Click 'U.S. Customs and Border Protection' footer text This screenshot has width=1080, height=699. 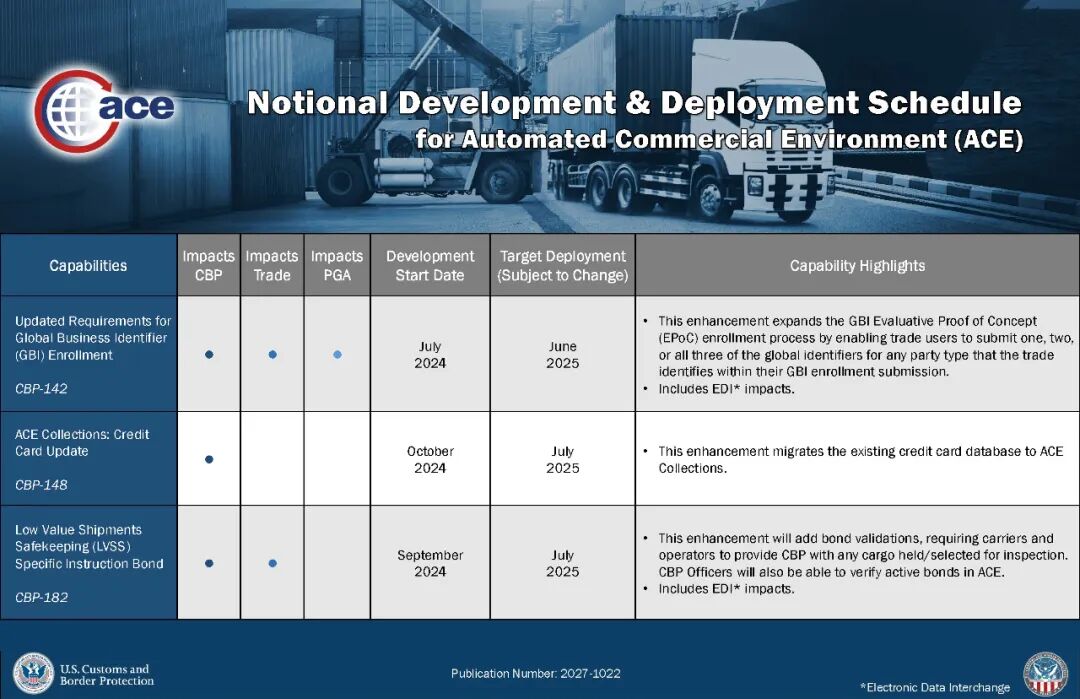coord(107,675)
